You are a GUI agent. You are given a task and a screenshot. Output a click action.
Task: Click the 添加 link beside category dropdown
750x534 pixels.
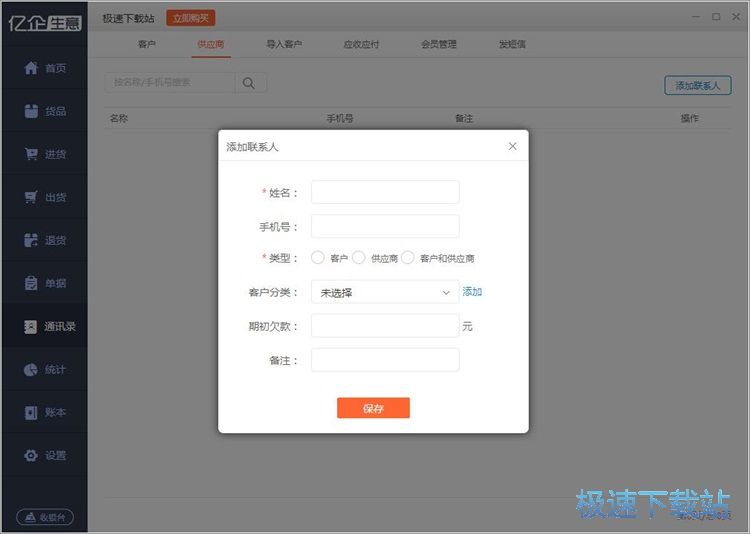(472, 291)
